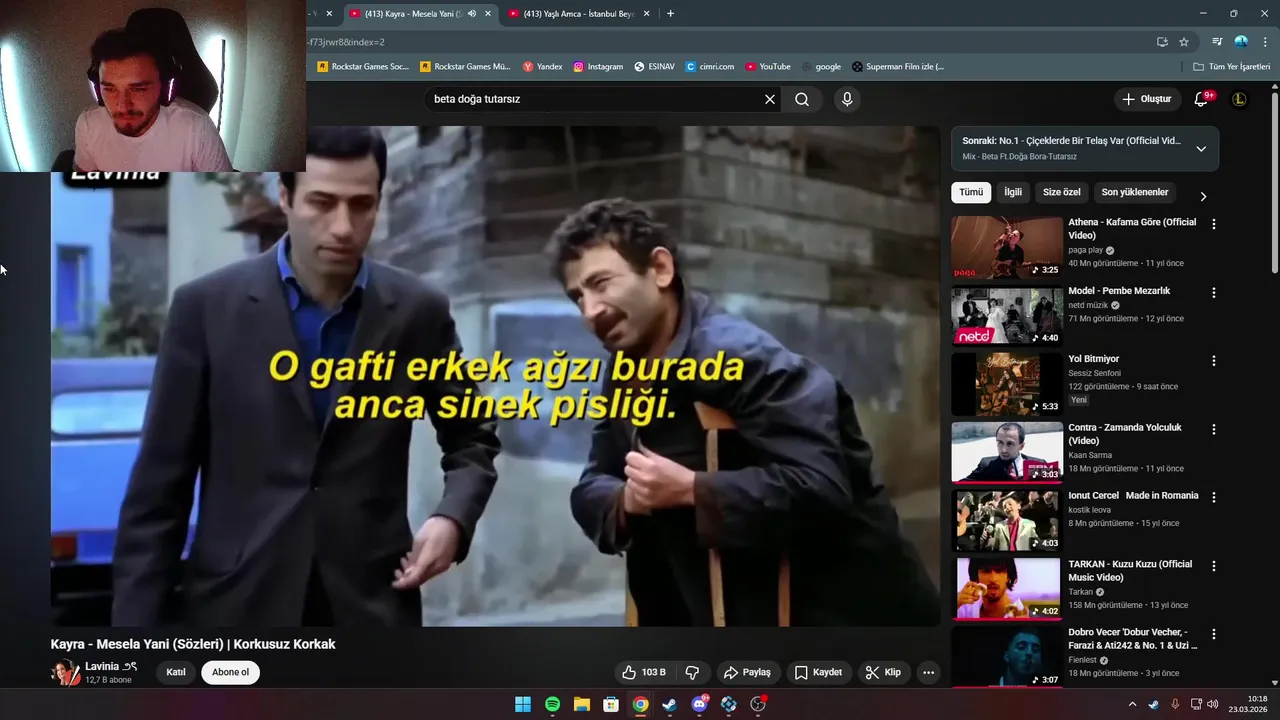This screenshot has width=1280, height=720.
Task: Open File Explorer from the taskbar
Action: 581,704
